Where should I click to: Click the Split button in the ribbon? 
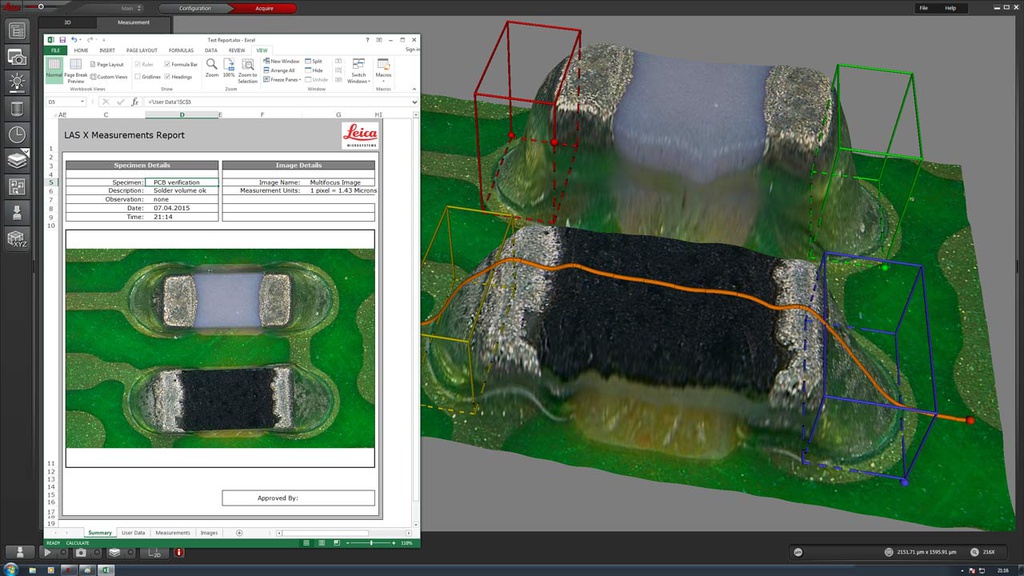pyautogui.click(x=313, y=61)
